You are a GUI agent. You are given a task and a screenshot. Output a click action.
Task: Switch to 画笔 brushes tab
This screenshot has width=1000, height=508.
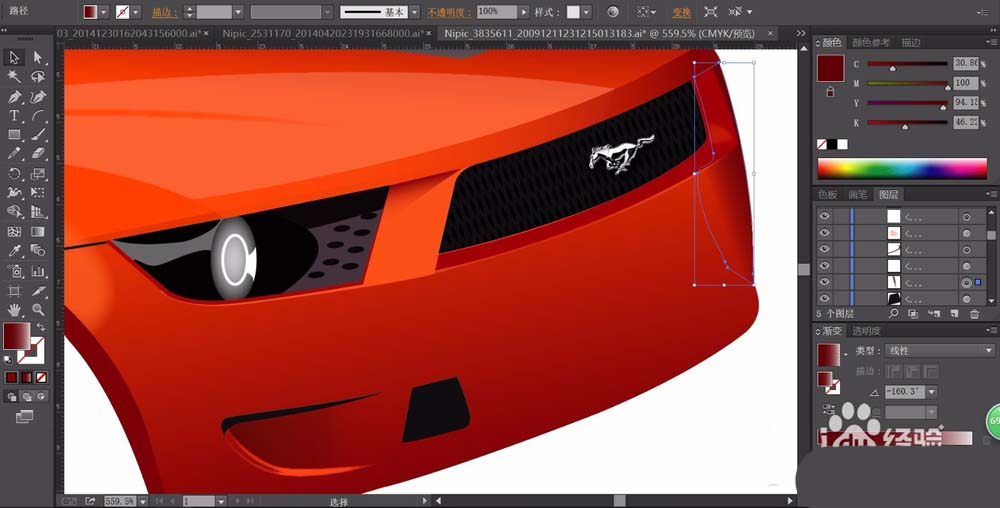point(858,194)
